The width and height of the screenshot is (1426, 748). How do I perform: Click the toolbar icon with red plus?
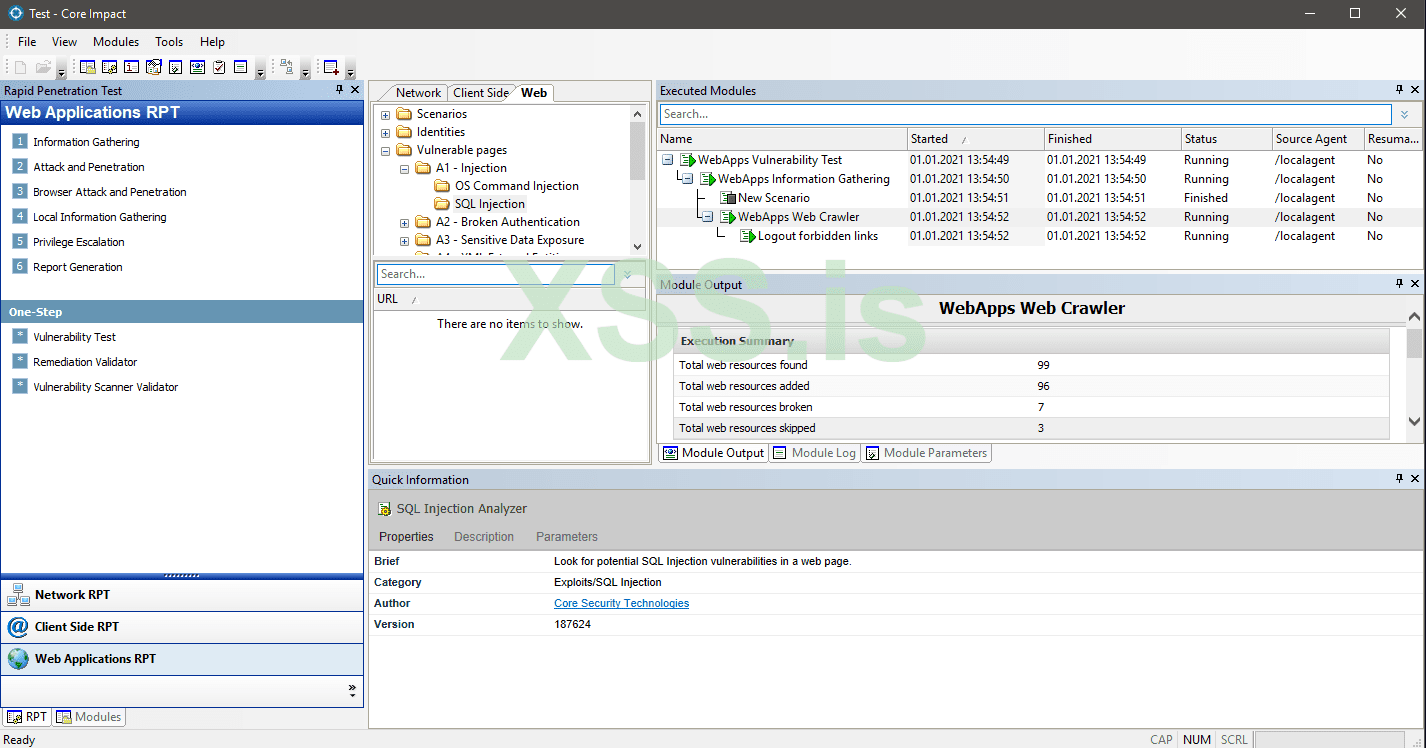click(x=331, y=67)
